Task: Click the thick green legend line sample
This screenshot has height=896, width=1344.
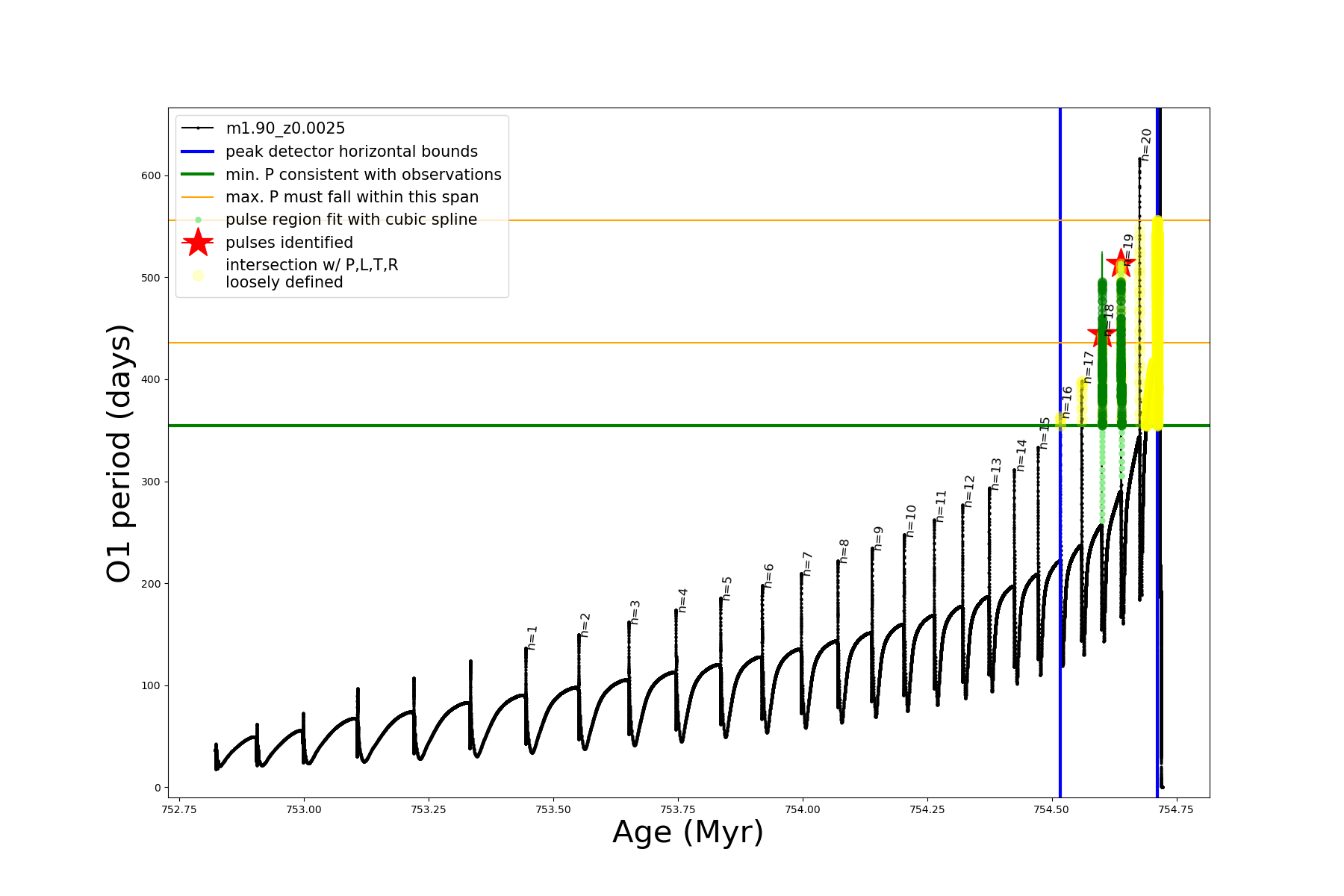Action: 198,175
